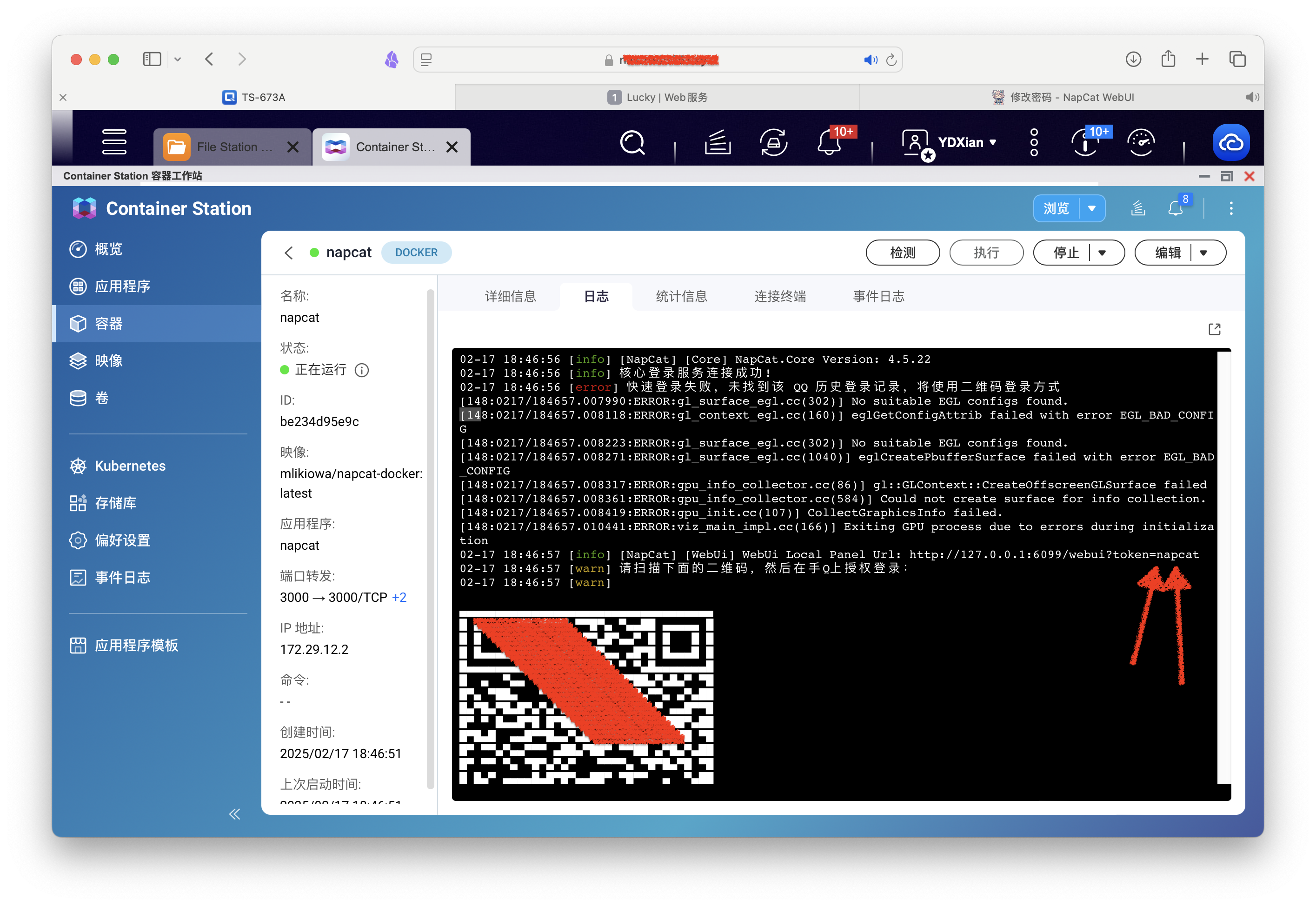1316x906 pixels.
Task: Click the 浏览 button
Action: point(1056,209)
